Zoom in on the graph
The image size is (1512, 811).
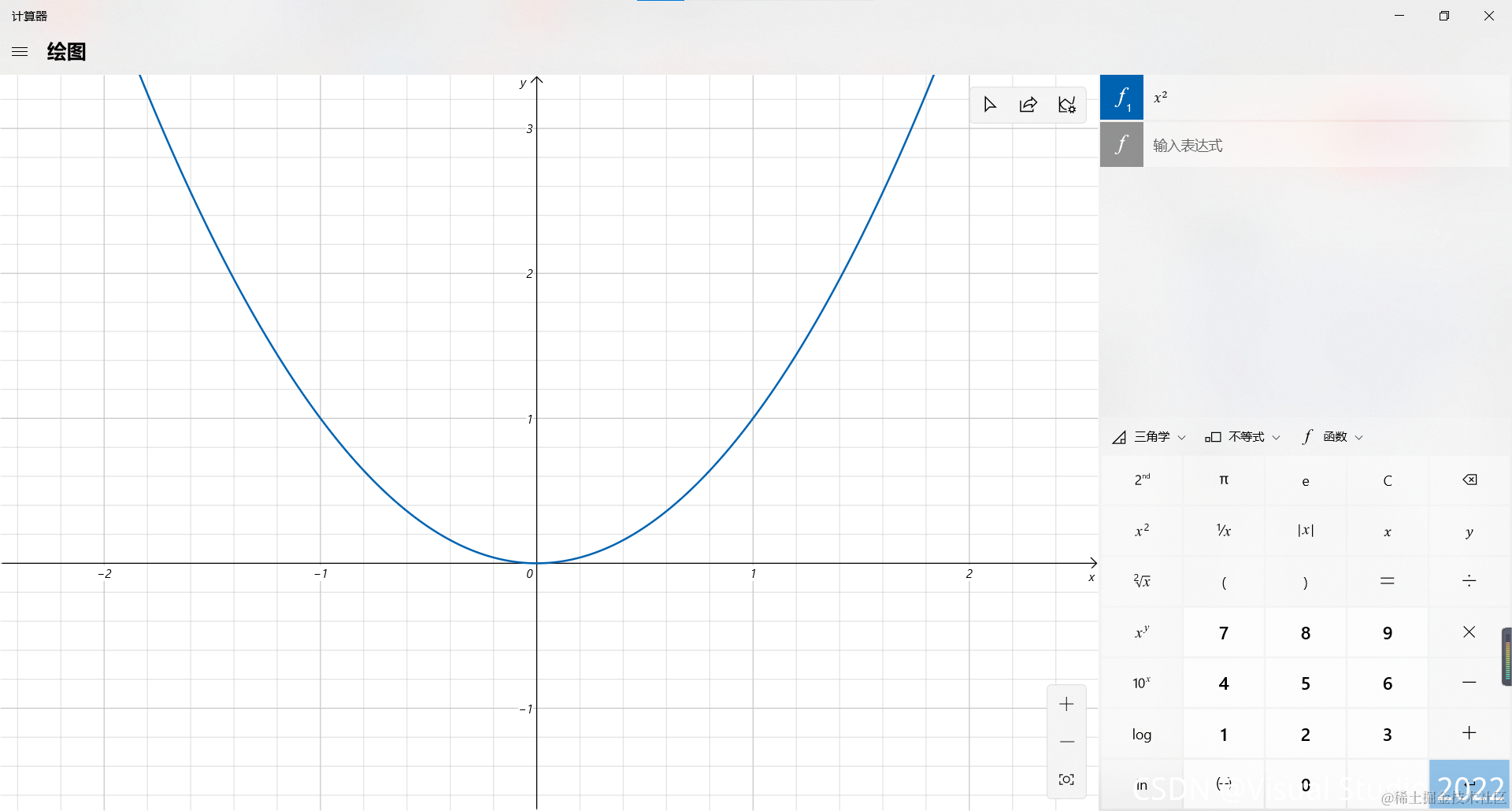1066,704
